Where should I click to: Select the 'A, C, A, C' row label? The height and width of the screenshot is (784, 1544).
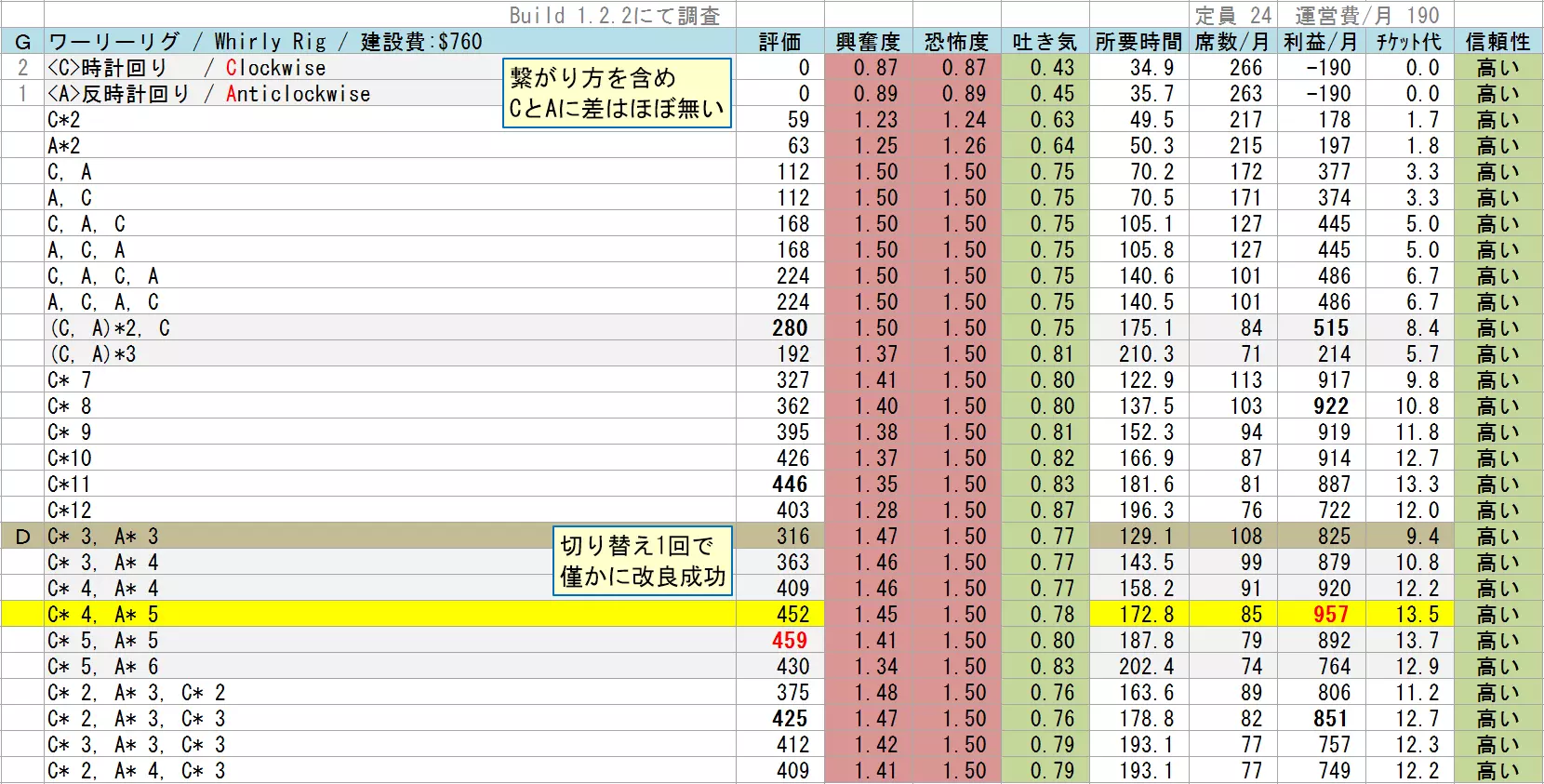tap(103, 302)
